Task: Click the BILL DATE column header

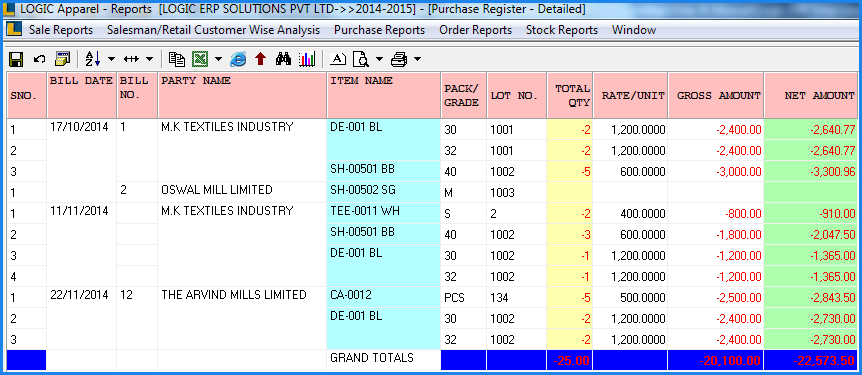Action: click(x=82, y=95)
